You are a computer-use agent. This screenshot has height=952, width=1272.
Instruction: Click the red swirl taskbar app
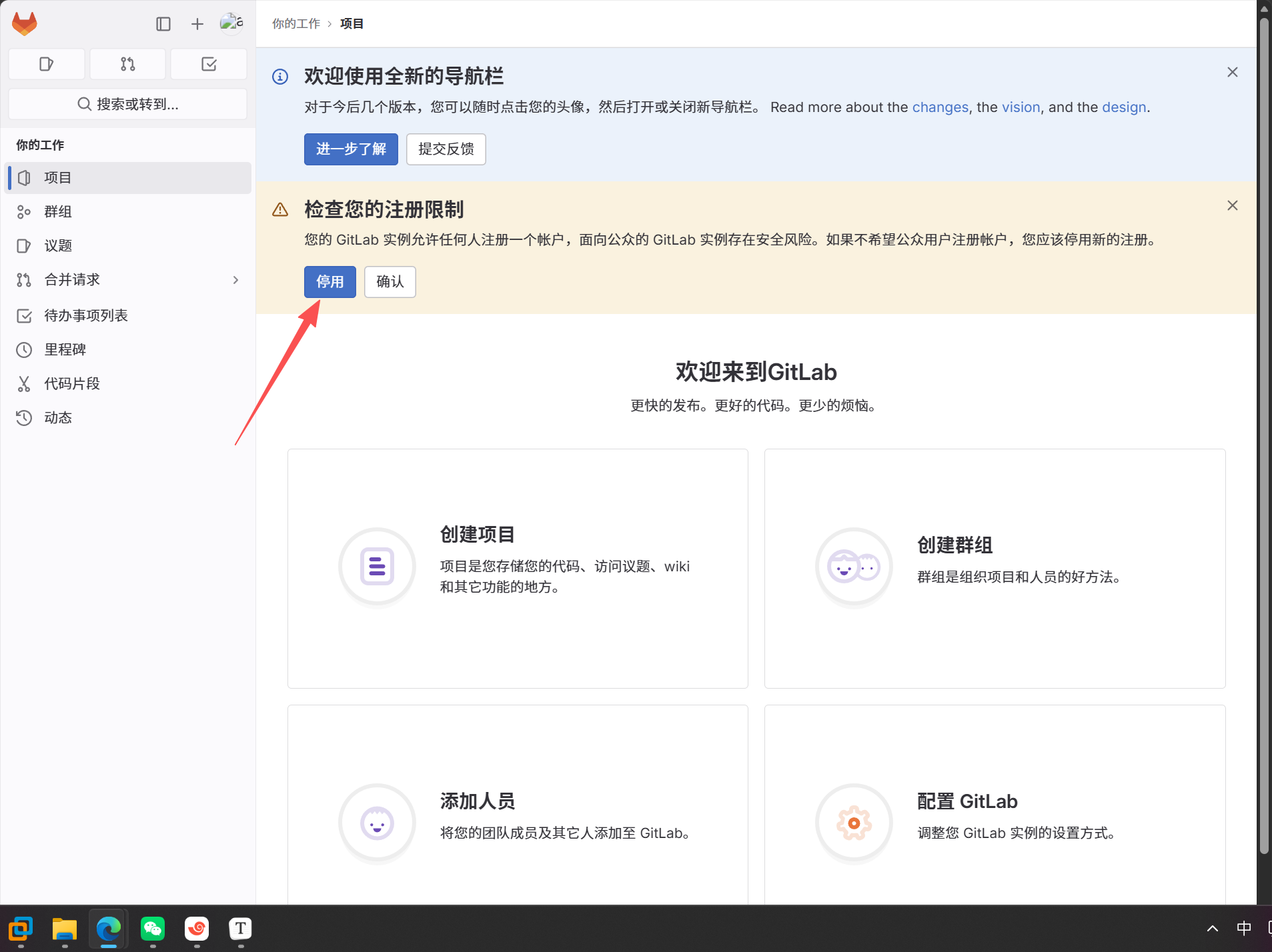point(197,928)
